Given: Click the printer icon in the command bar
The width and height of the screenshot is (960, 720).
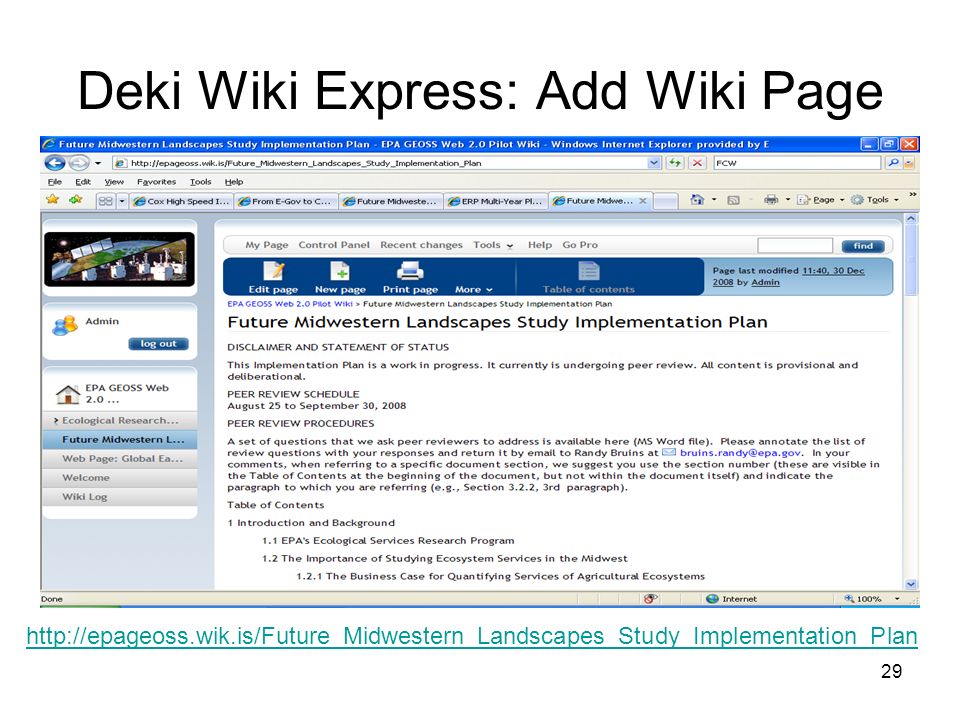Looking at the screenshot, I should [771, 200].
